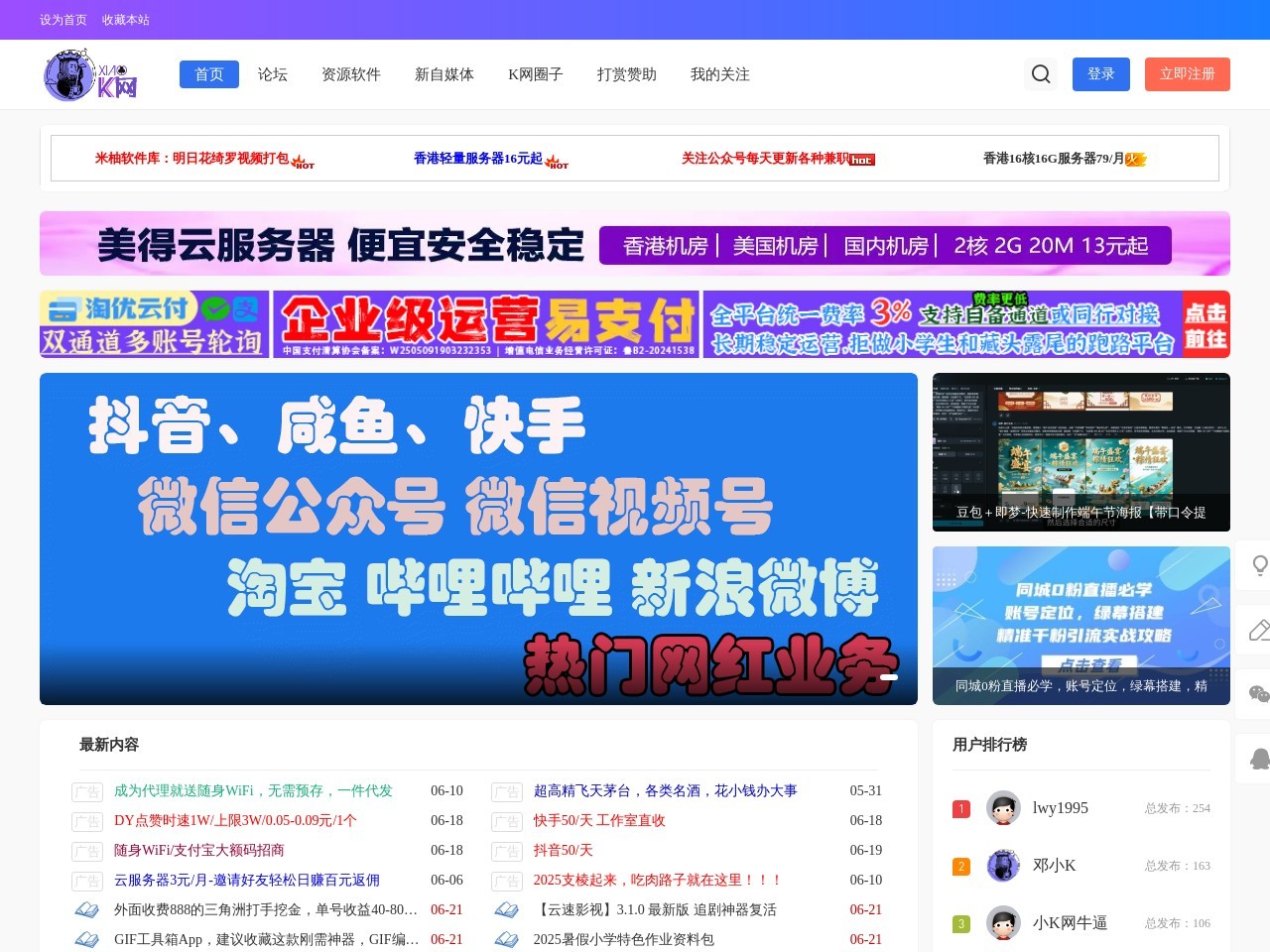Open the 【云速影视】3.1.0 最新版 post
The image size is (1270, 952).
(655, 910)
